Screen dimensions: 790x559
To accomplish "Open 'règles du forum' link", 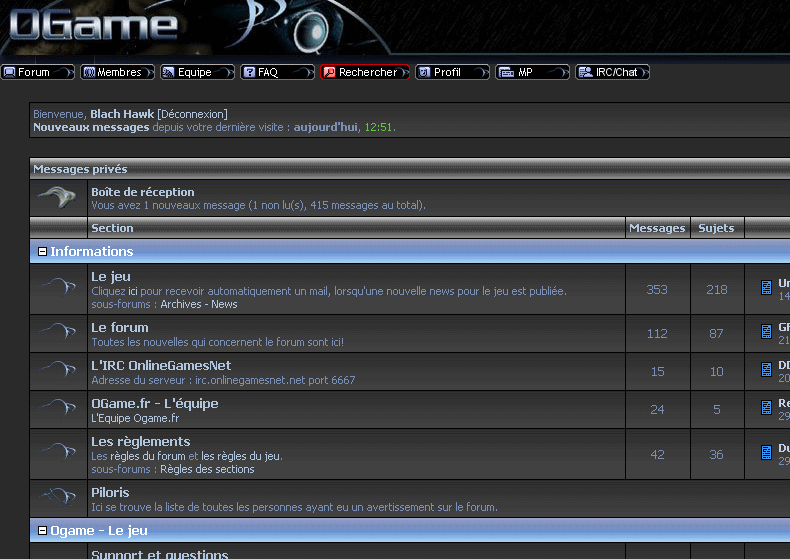I will click(x=148, y=456).
